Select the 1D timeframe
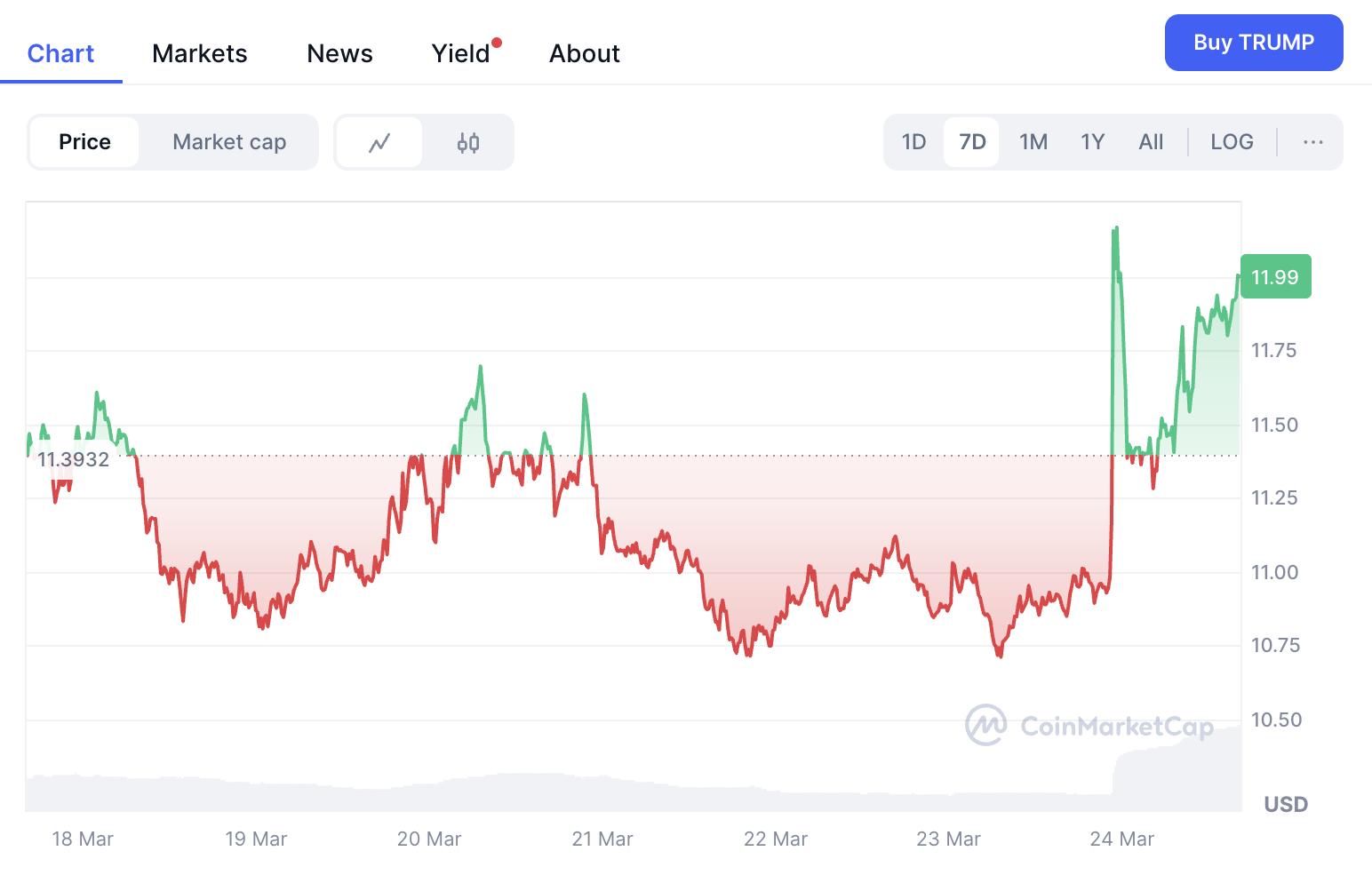 [913, 141]
